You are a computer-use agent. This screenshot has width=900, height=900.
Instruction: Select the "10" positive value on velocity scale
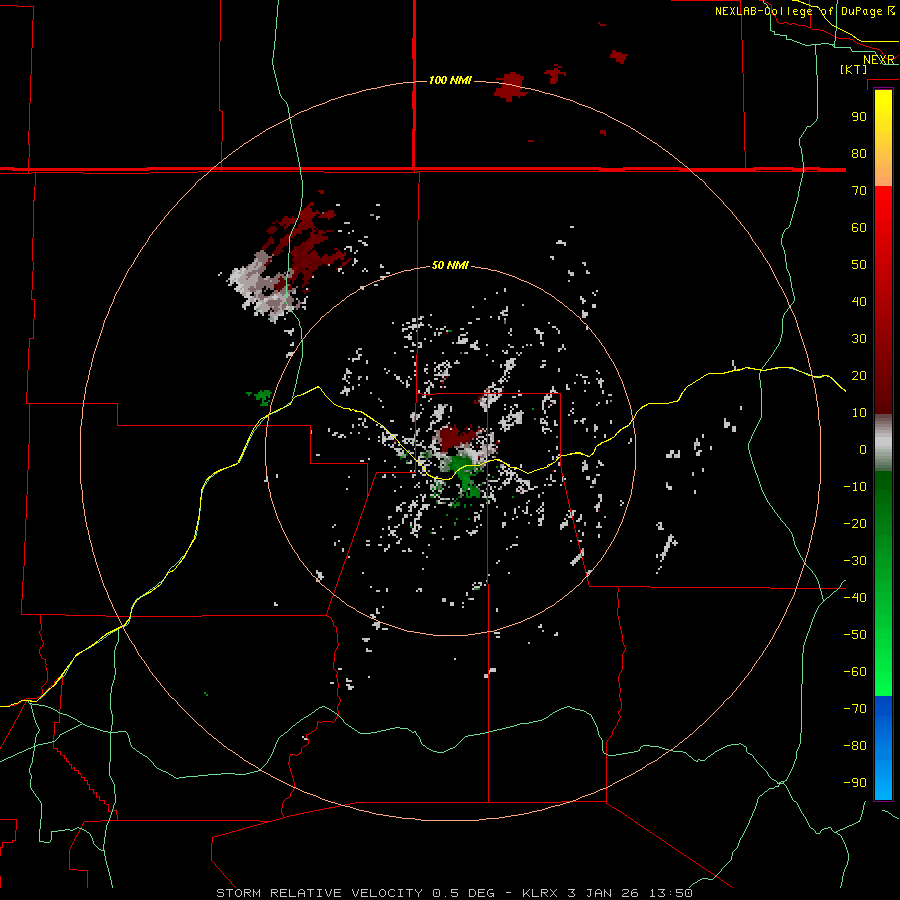pyautogui.click(x=859, y=413)
